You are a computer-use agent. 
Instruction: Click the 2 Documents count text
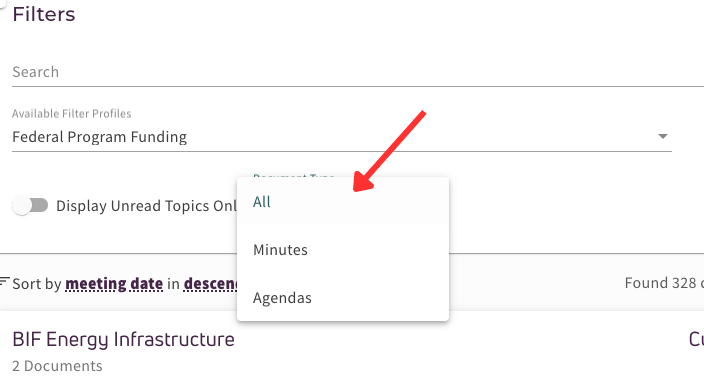point(57,366)
